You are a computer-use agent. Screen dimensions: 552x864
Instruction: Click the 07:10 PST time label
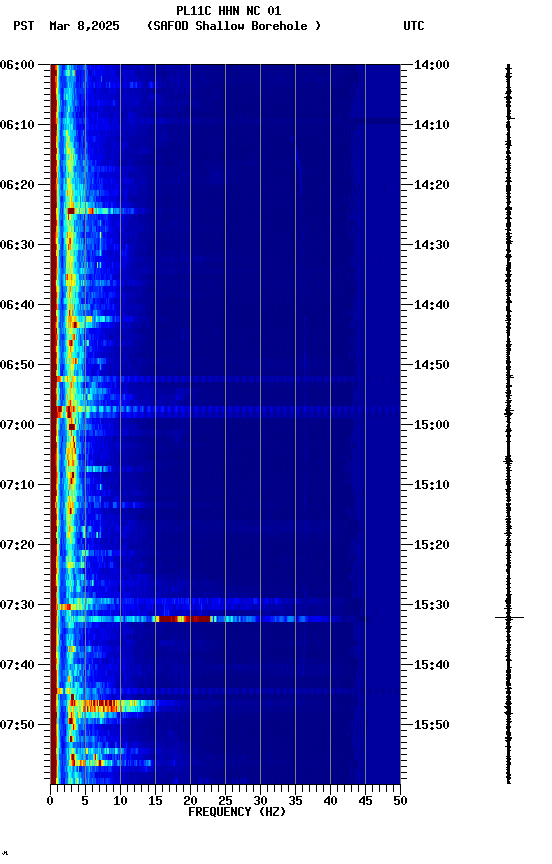pos(17,485)
